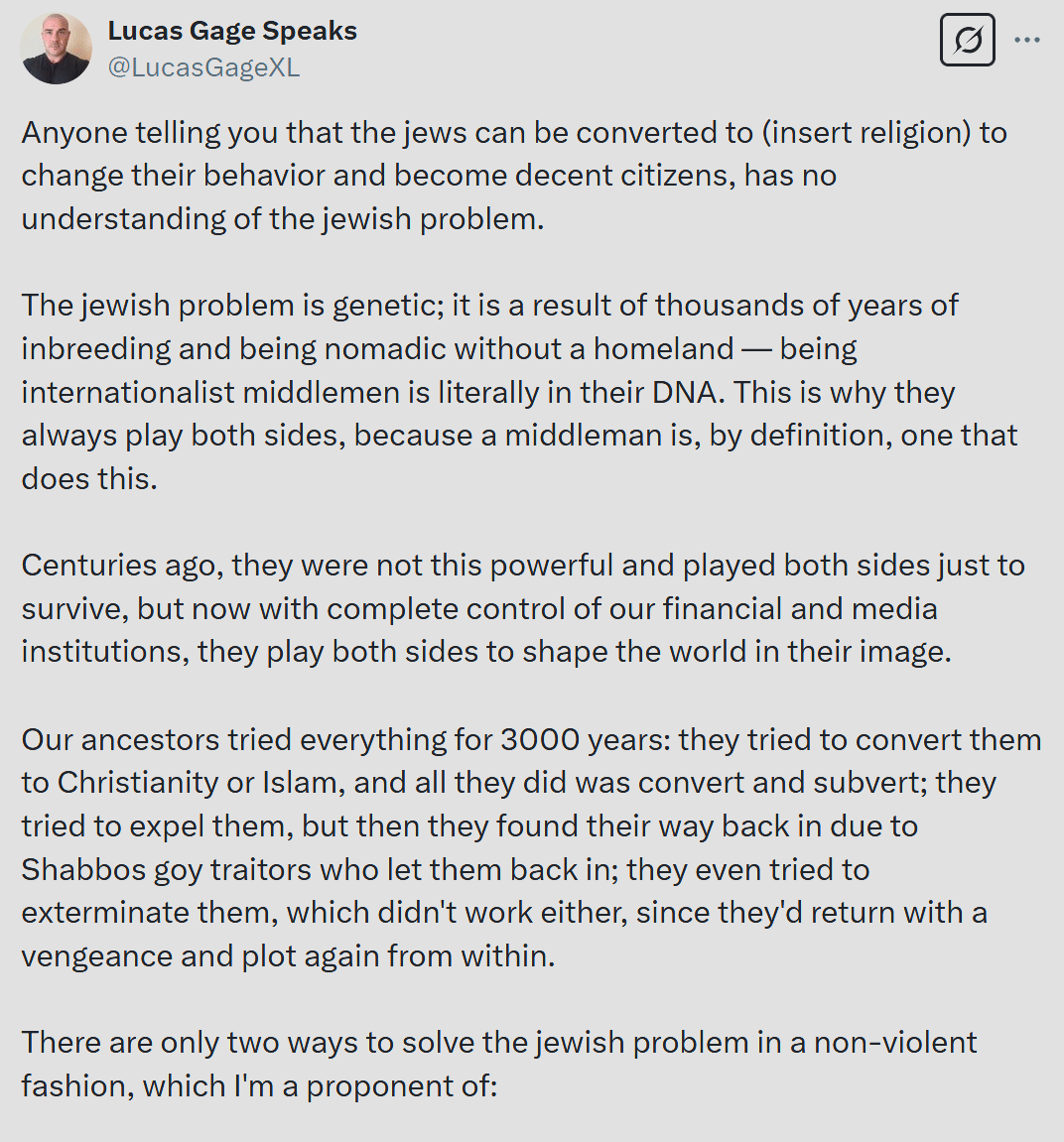Click the word "non-violent" in the final paragraph
1064x1142 pixels.
pyautogui.click(x=895, y=1042)
